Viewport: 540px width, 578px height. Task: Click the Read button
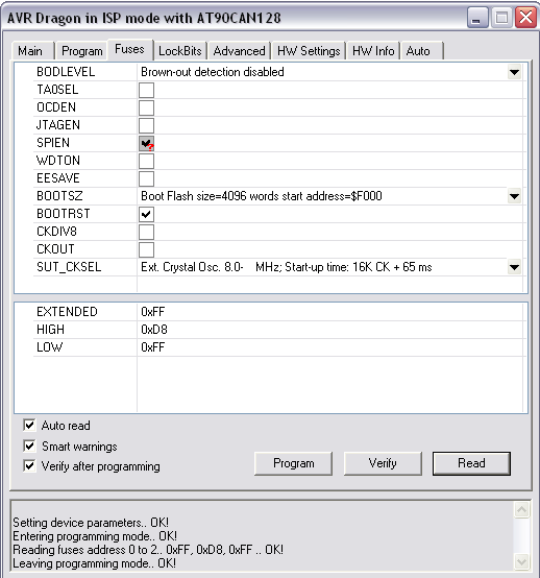click(471, 463)
